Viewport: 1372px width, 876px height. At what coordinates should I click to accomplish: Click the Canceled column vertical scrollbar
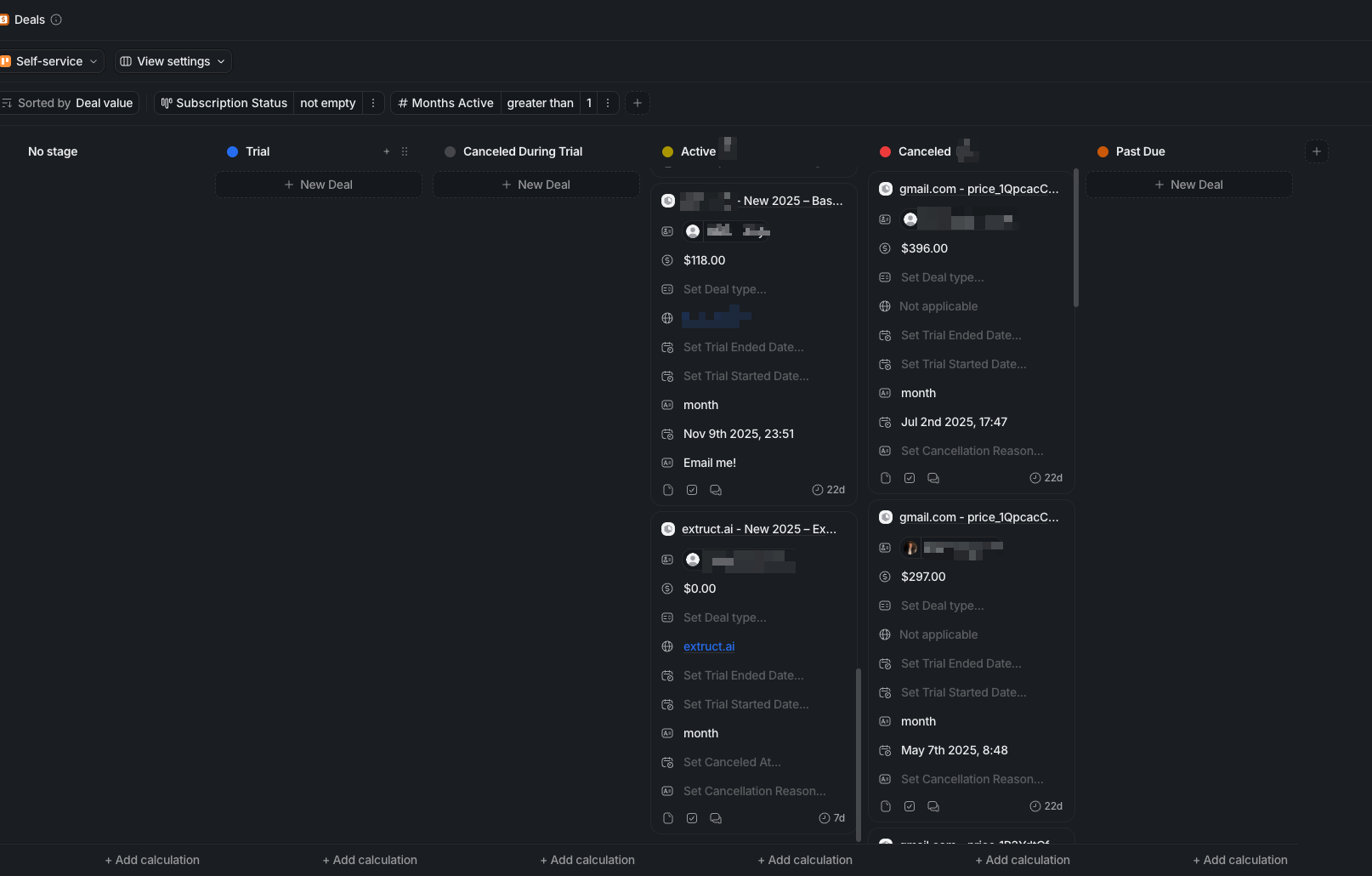tap(1076, 238)
